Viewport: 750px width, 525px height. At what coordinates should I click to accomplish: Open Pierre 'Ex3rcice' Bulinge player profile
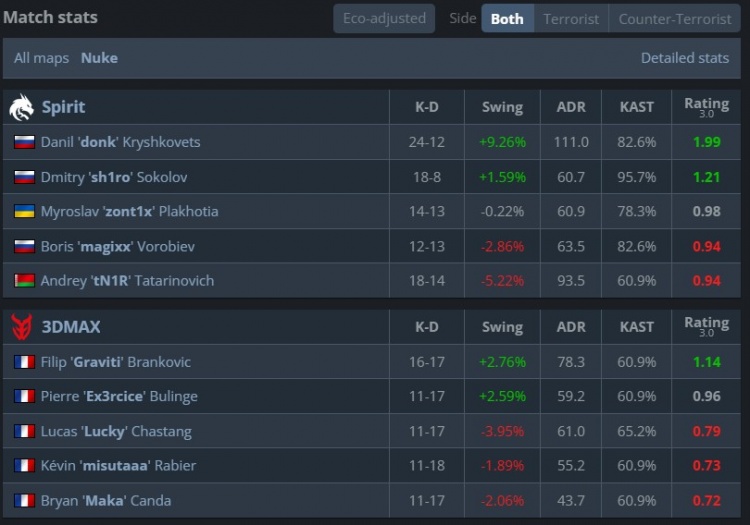tap(119, 396)
